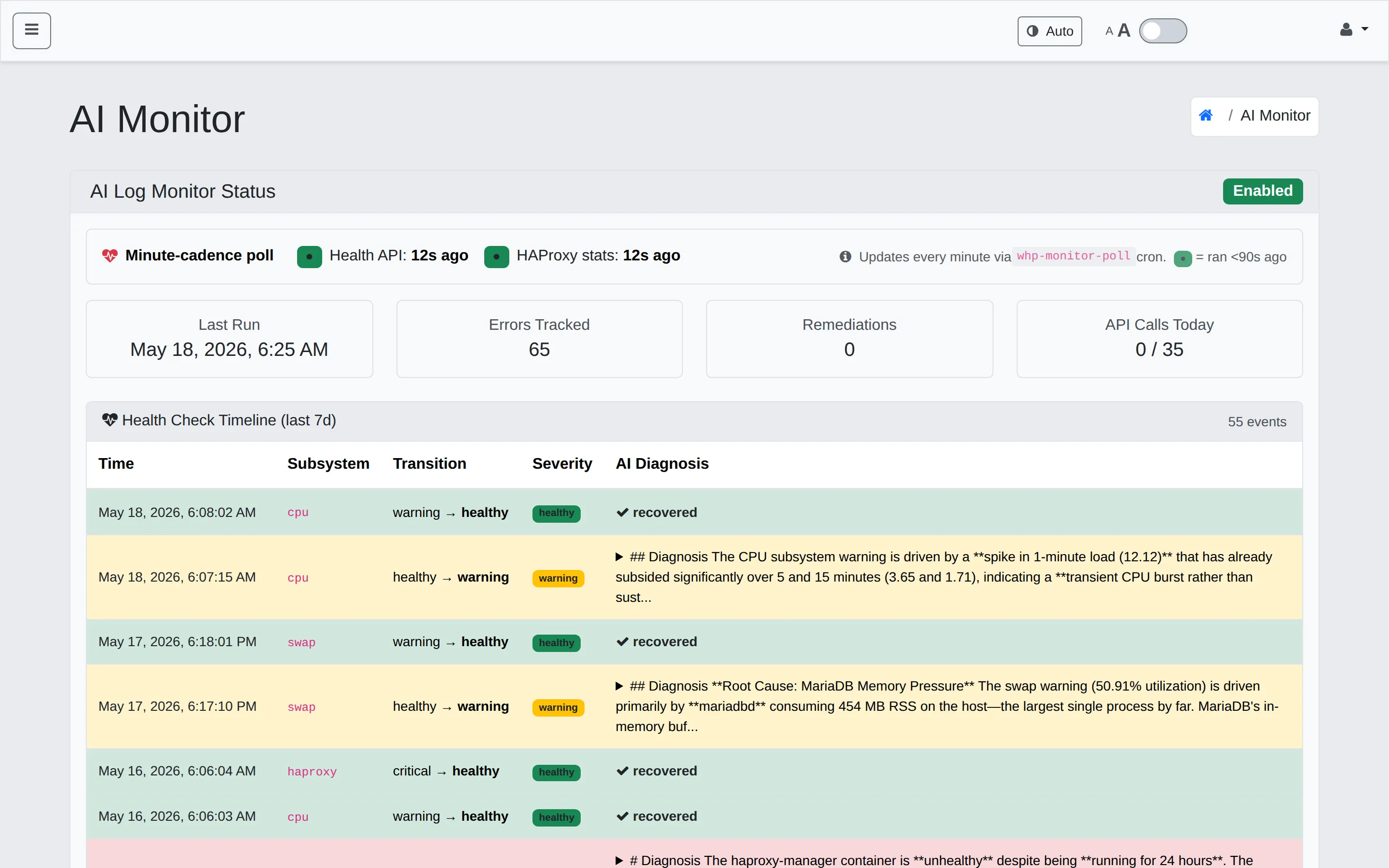Toggle the large font size switch
This screenshot has width=1389, height=868.
1163,31
